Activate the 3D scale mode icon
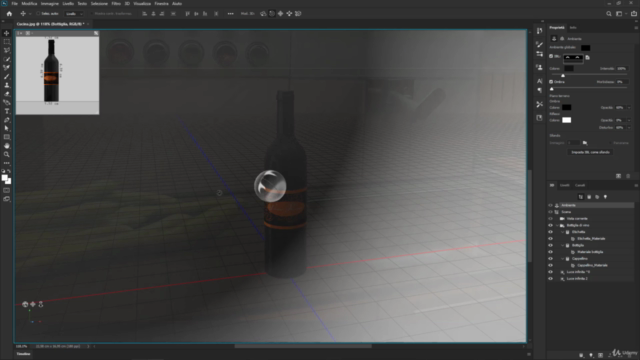 298,13
